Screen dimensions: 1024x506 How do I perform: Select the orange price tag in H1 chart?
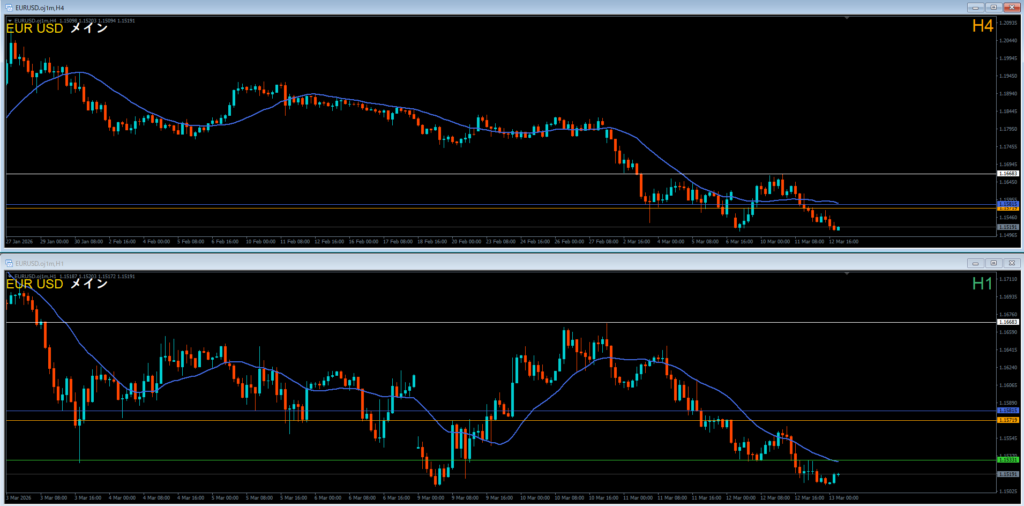coord(1008,420)
